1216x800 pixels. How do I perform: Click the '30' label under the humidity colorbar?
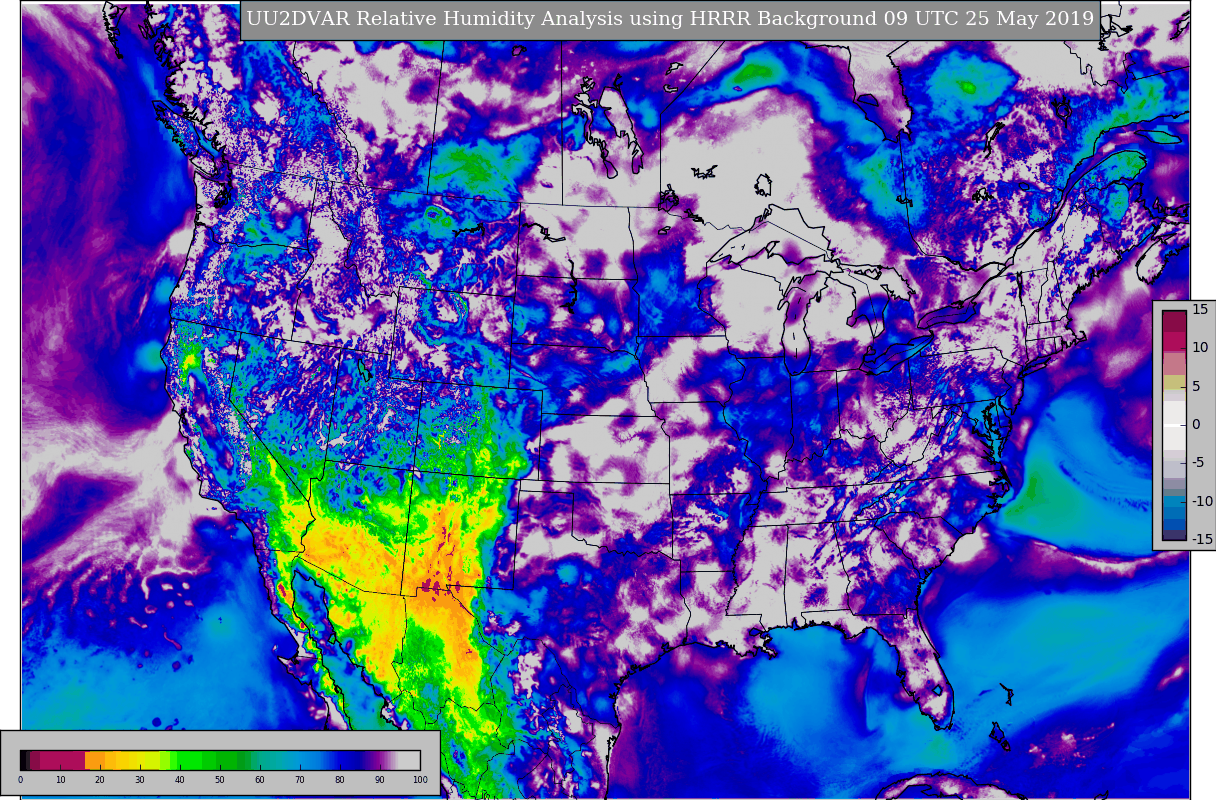[139, 779]
